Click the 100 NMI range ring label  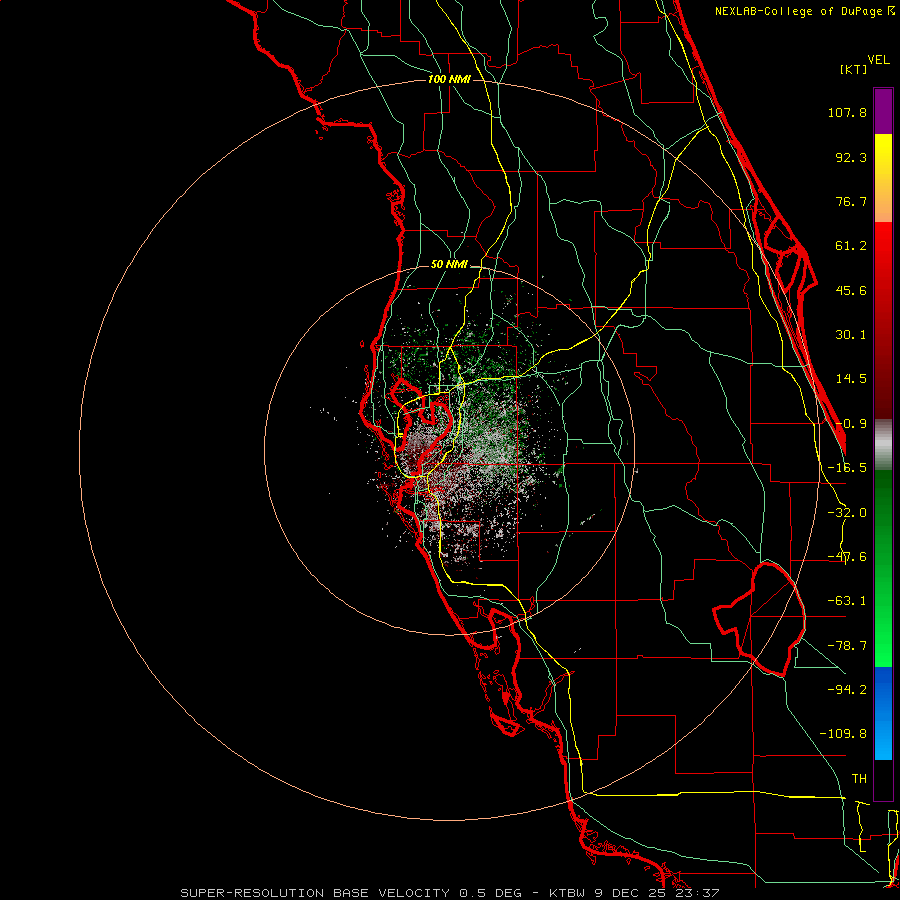(x=449, y=79)
